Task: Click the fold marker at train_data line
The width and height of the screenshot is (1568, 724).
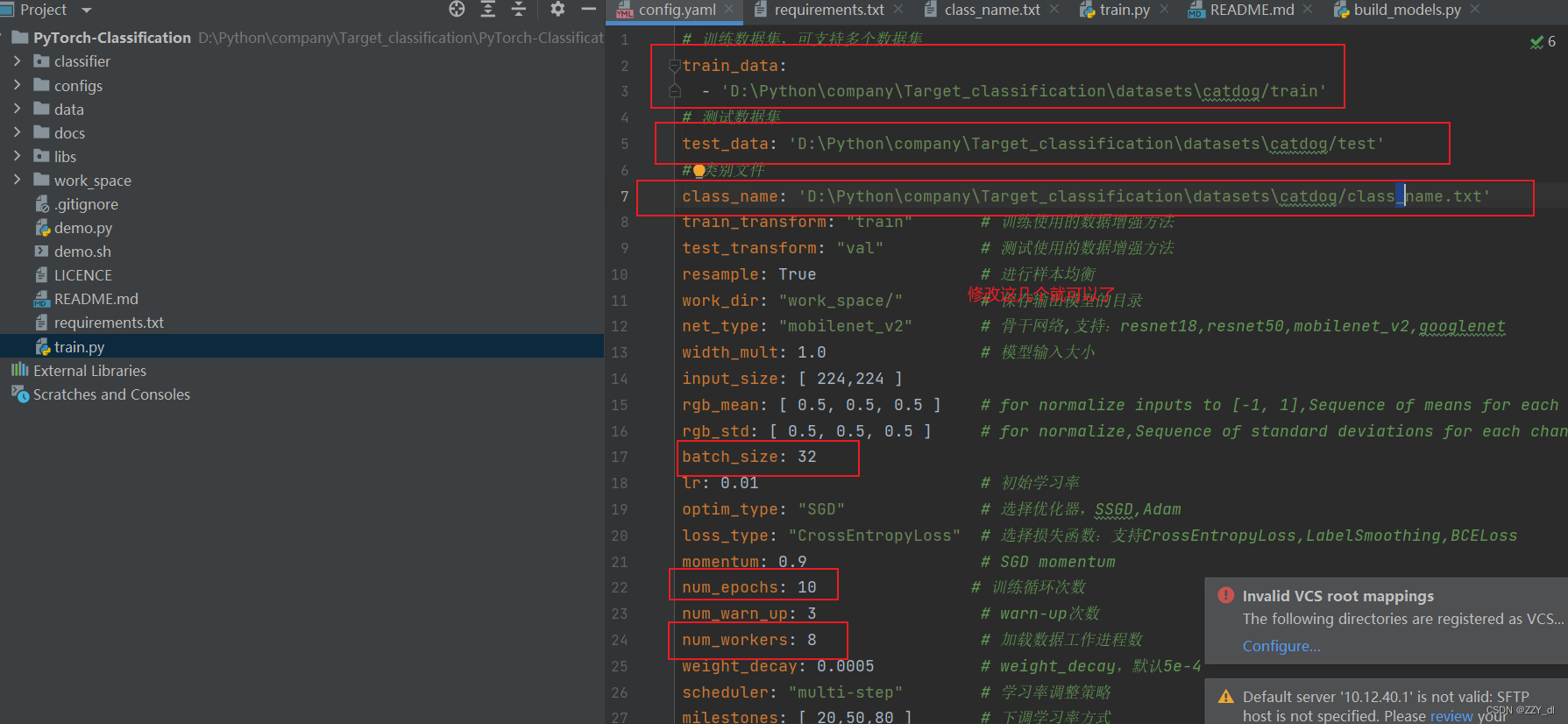Action: [675, 66]
